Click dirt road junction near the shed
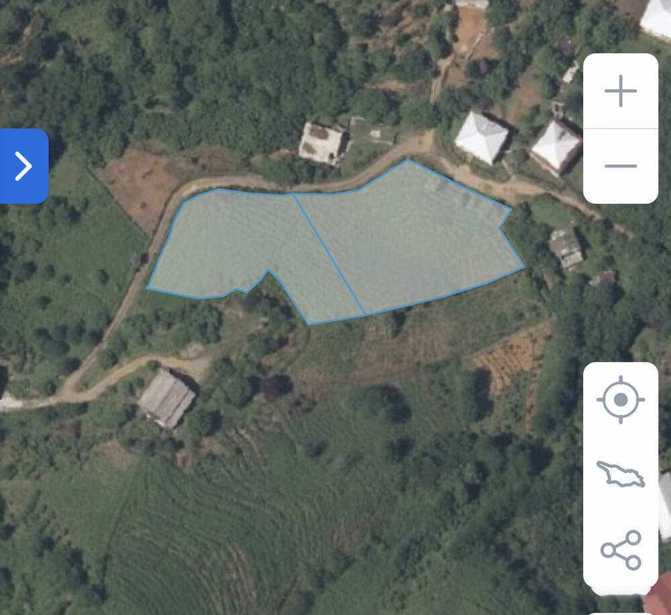 coord(73,387)
